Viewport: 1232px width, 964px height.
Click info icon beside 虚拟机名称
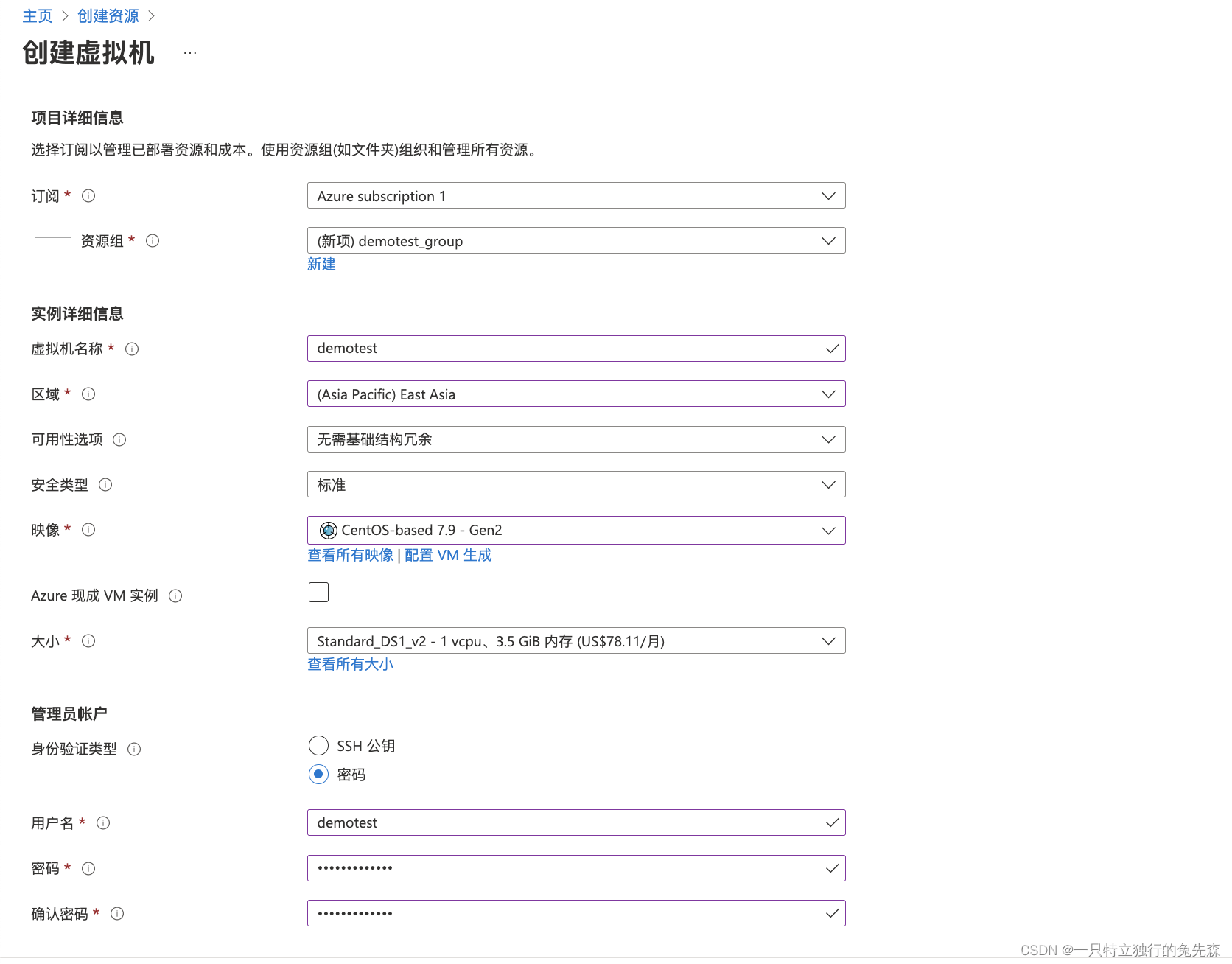[x=132, y=349]
